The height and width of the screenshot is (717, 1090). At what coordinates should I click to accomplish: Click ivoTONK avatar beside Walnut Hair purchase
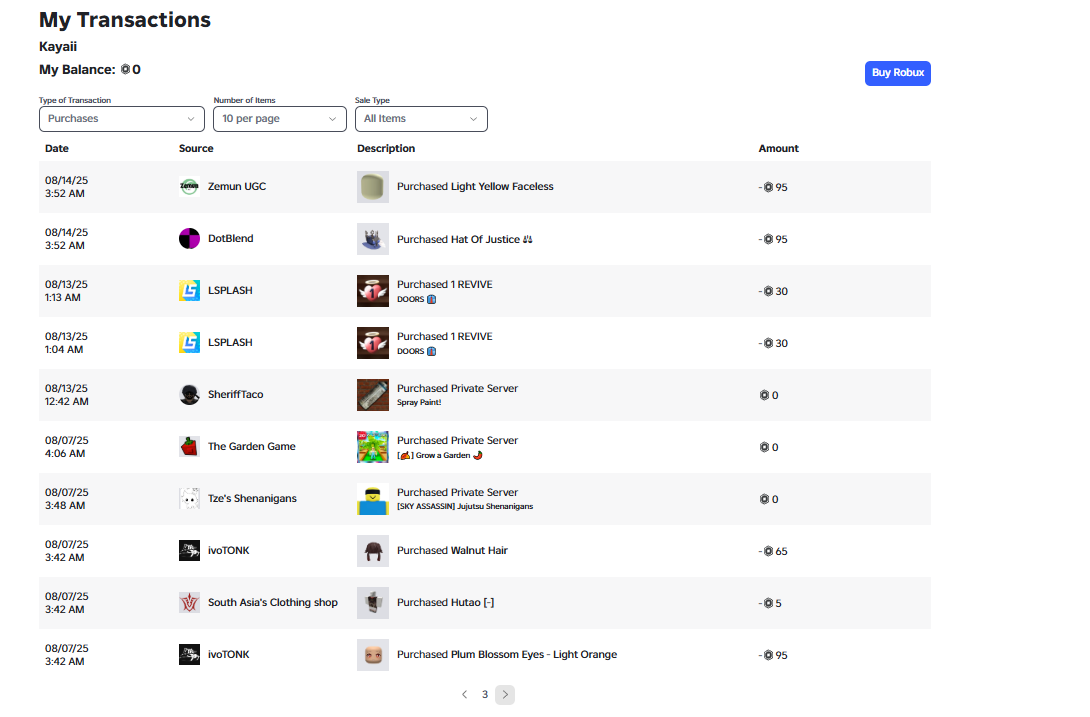click(x=189, y=551)
